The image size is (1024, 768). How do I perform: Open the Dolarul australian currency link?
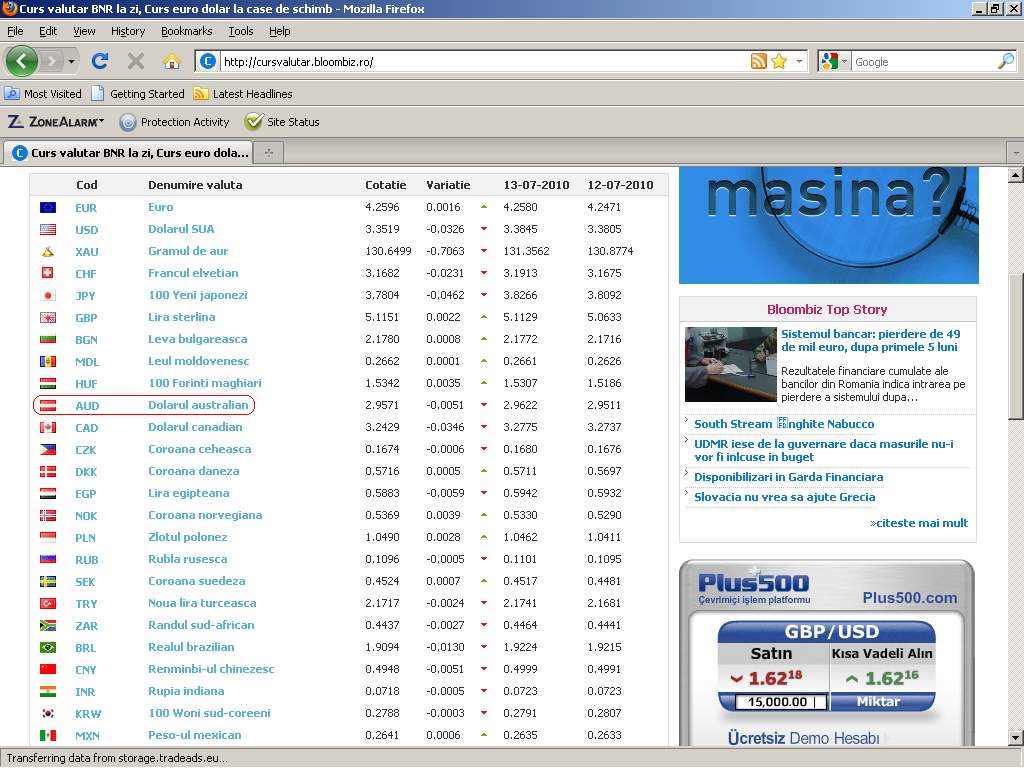[x=198, y=405]
